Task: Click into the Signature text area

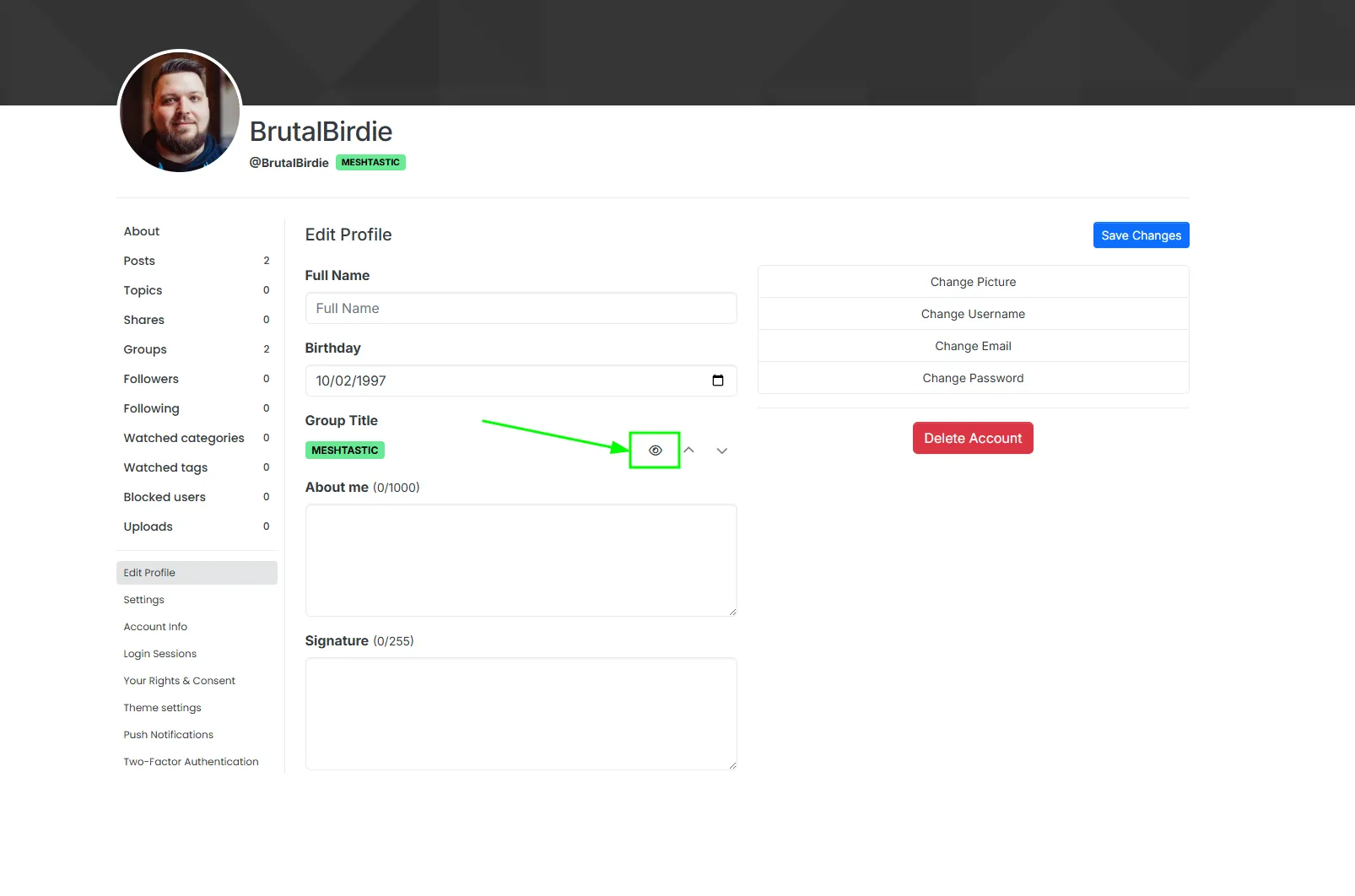Action: (x=521, y=714)
